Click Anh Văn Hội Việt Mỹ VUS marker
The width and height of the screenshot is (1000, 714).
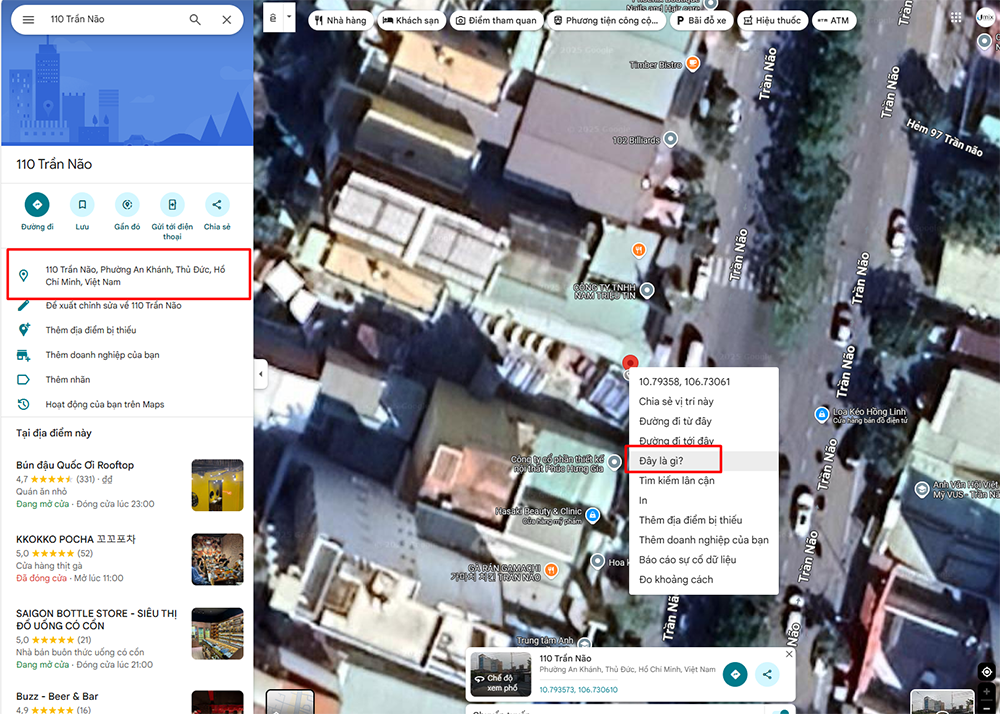pyautogui.click(x=922, y=489)
